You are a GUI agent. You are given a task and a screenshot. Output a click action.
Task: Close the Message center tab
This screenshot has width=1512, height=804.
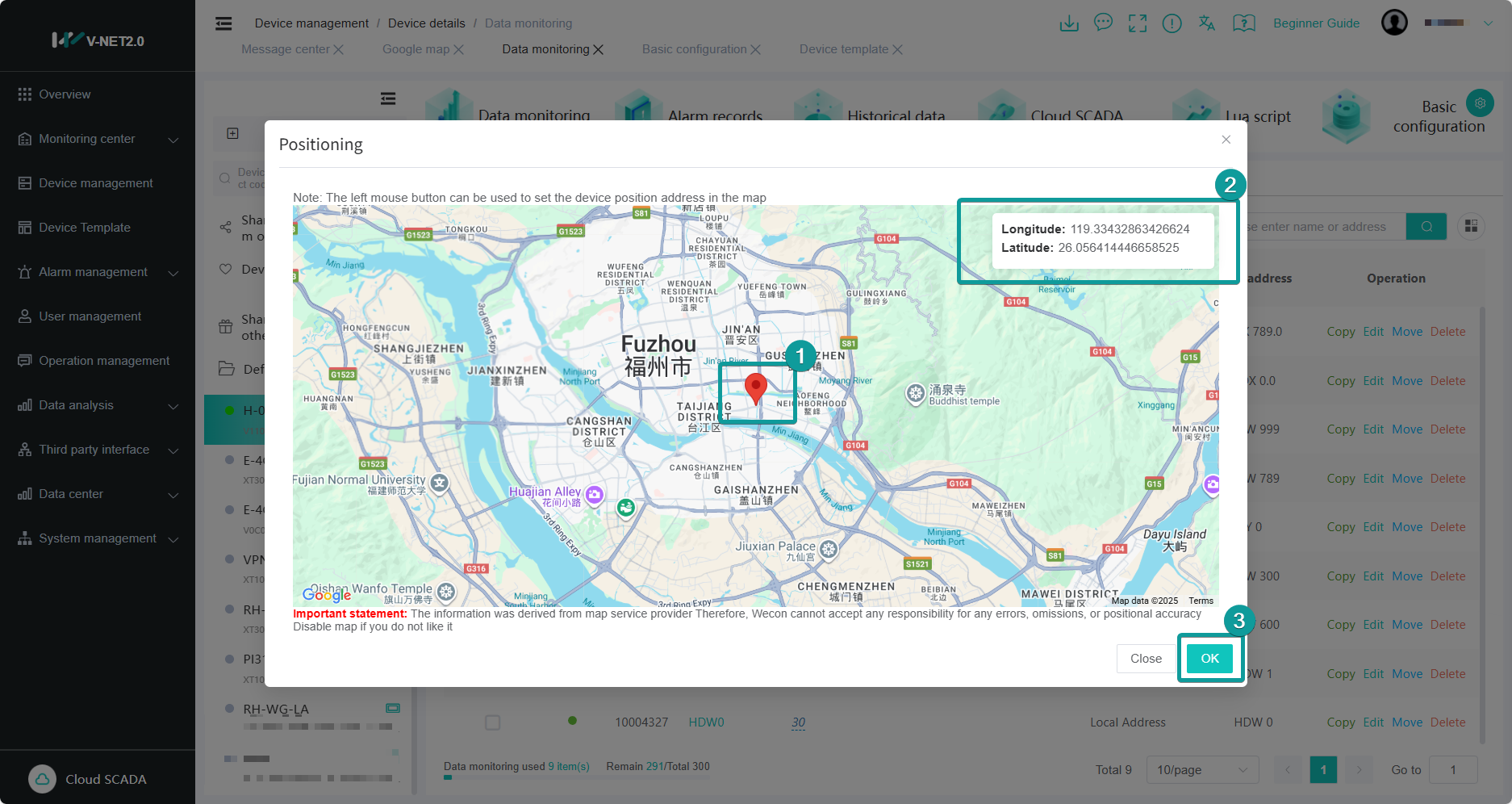coord(339,49)
